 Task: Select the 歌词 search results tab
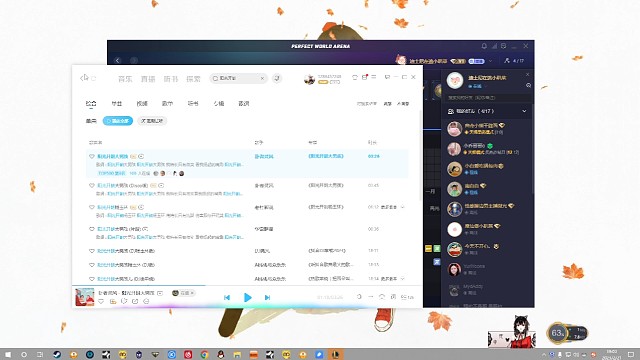244,104
